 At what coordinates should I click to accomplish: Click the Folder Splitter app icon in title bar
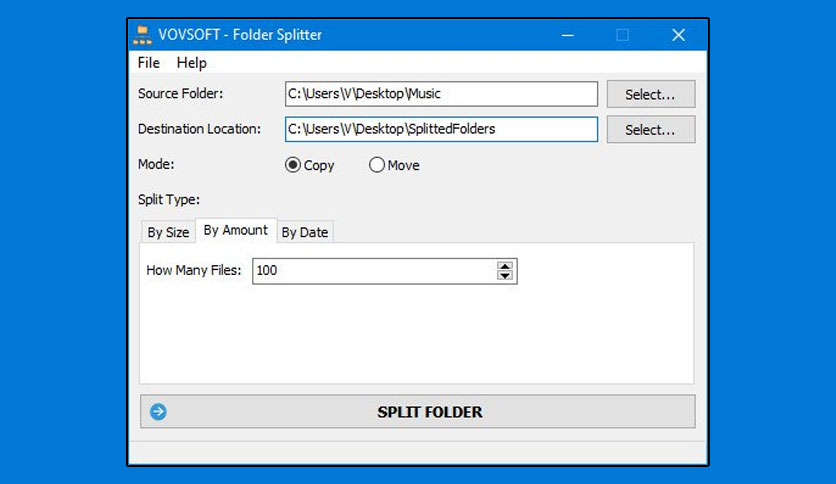pyautogui.click(x=142, y=35)
